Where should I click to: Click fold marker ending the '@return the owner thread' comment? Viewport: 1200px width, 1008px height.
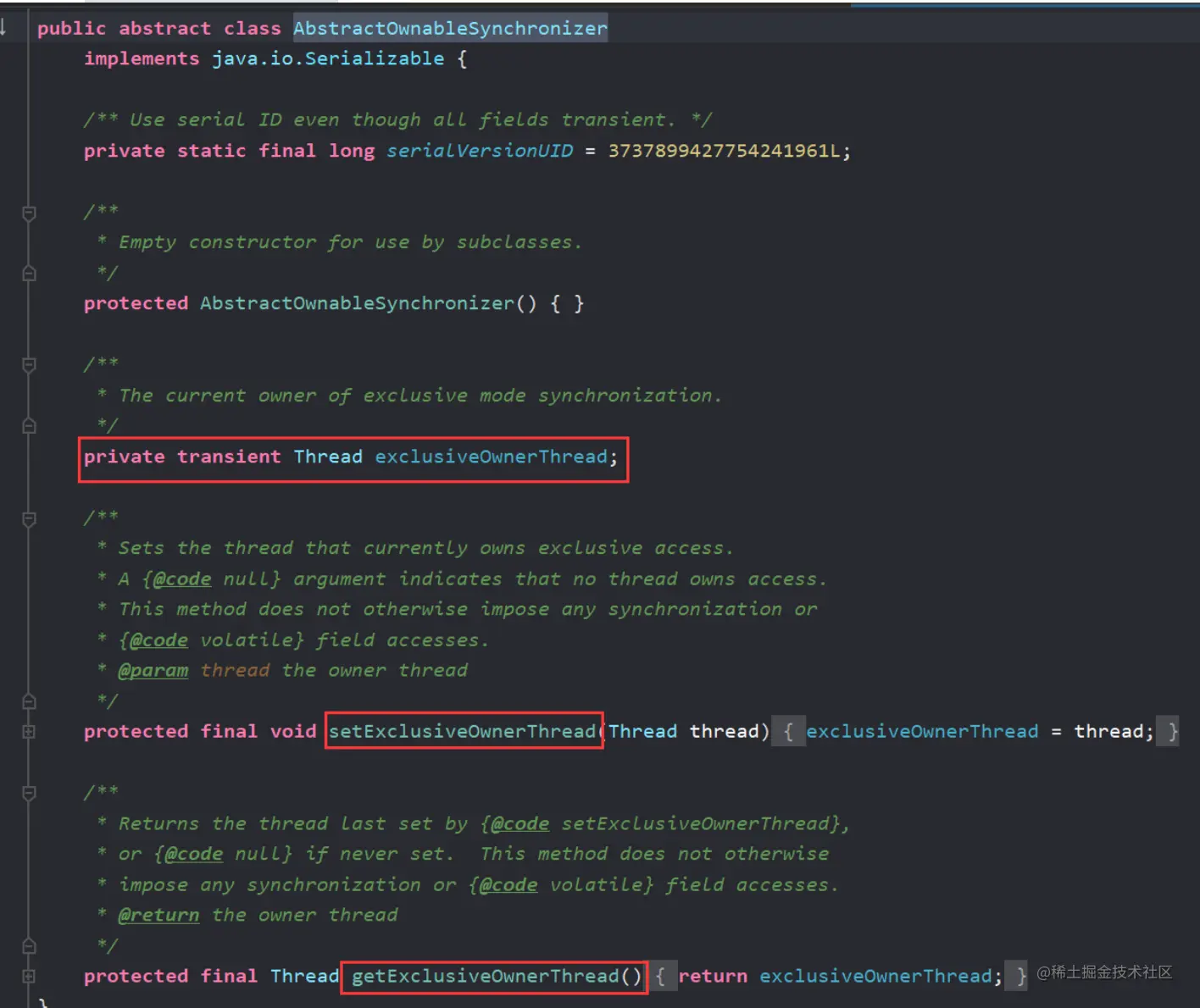(x=29, y=945)
